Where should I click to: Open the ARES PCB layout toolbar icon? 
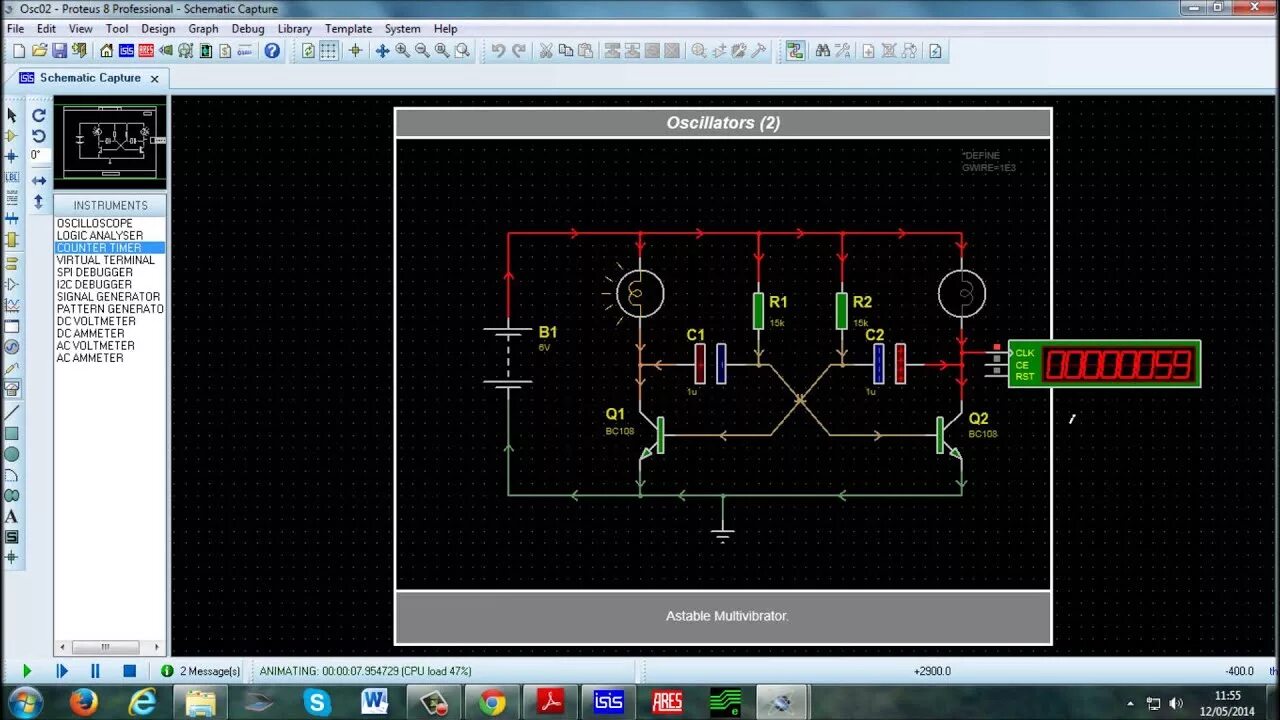click(146, 50)
